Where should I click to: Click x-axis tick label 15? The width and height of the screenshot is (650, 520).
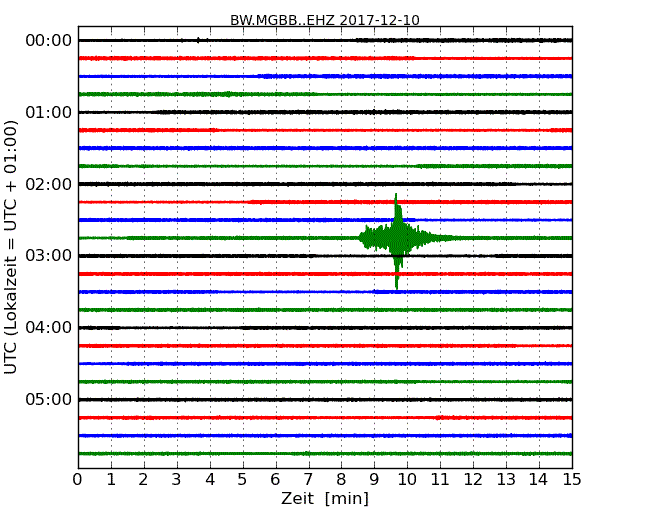coord(572,479)
